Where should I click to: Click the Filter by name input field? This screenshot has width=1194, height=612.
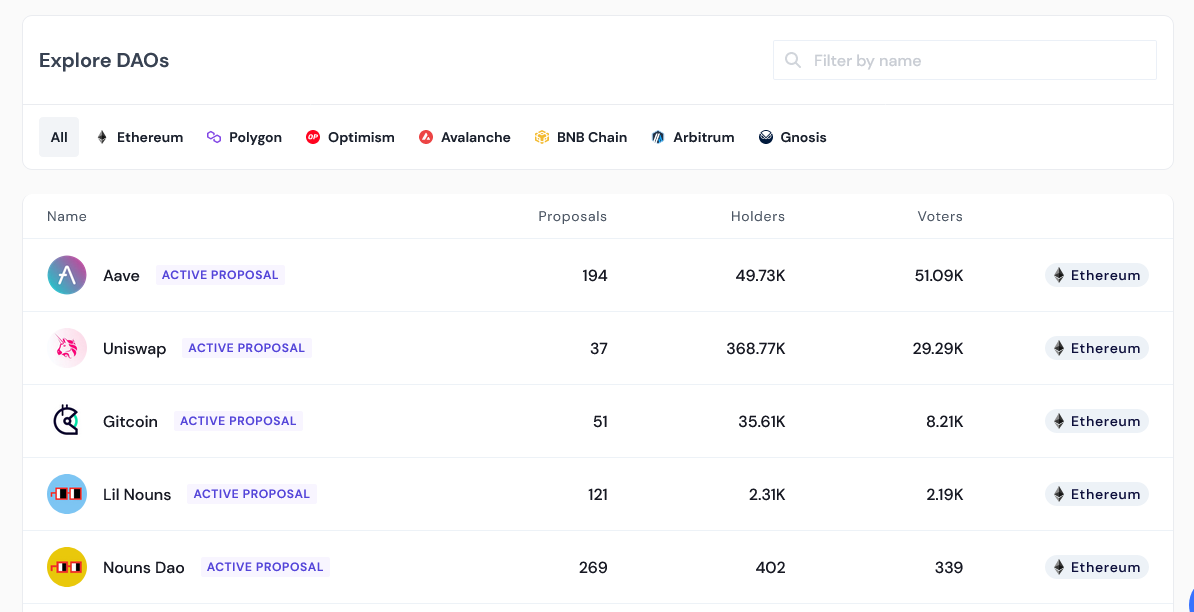(964, 60)
